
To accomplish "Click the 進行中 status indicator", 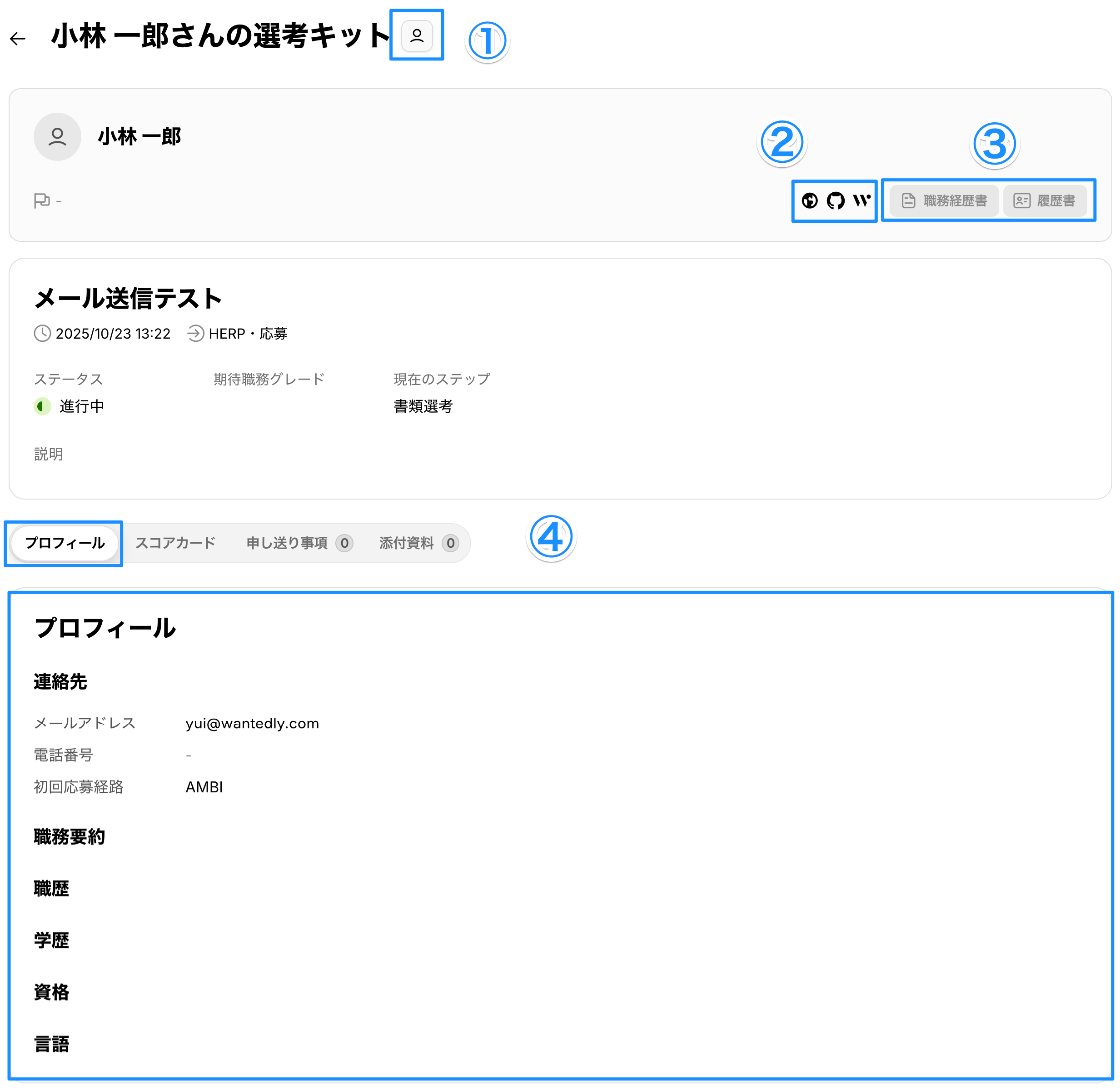I will tap(70, 406).
